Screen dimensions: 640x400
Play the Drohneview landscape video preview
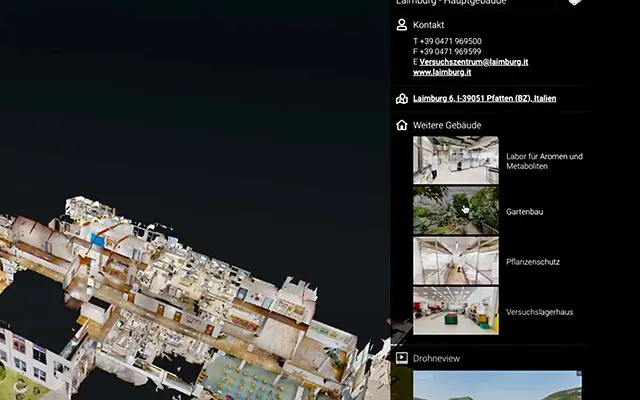point(497,385)
